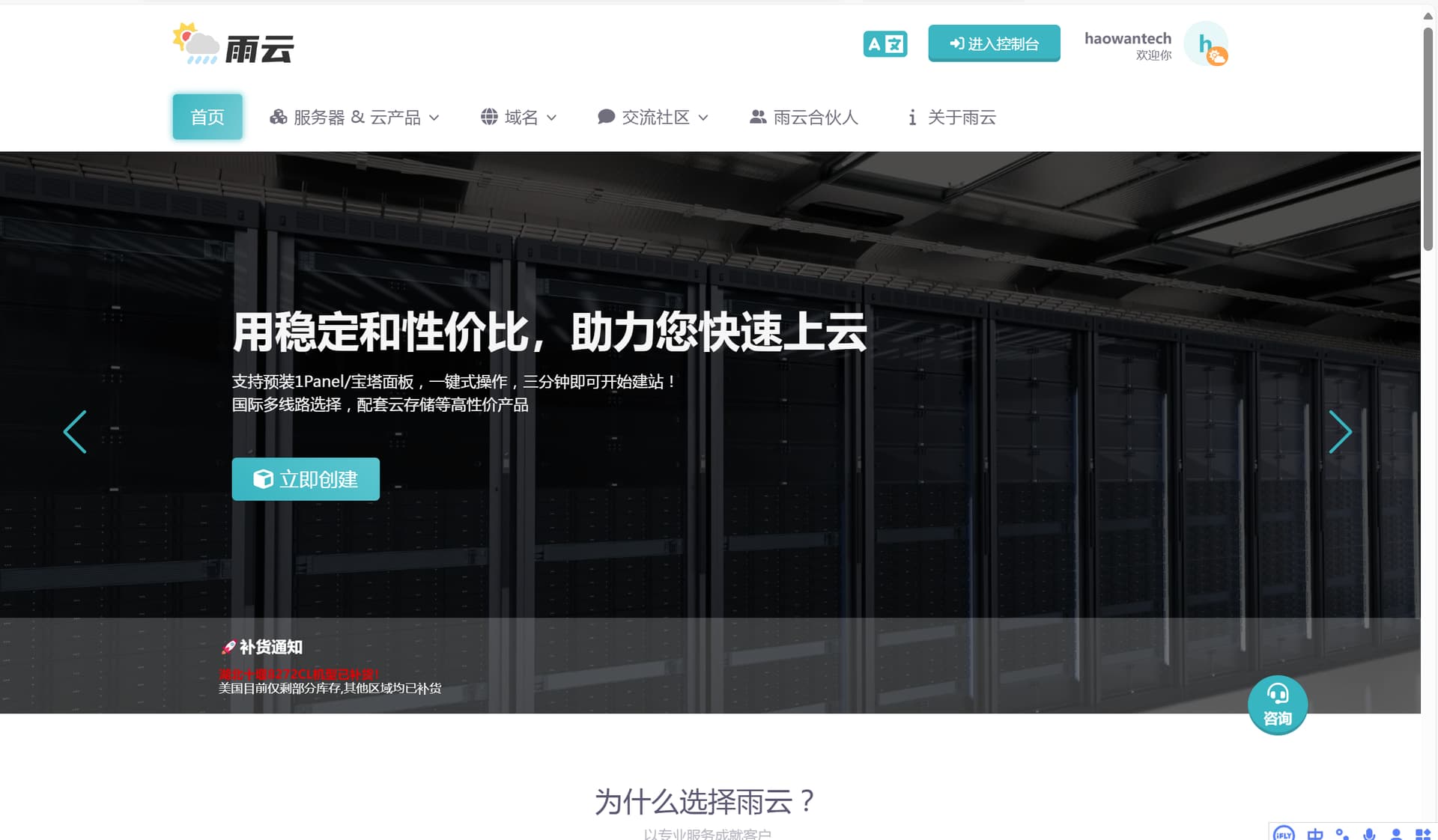Expand the 域名 dropdown menu

(x=518, y=118)
